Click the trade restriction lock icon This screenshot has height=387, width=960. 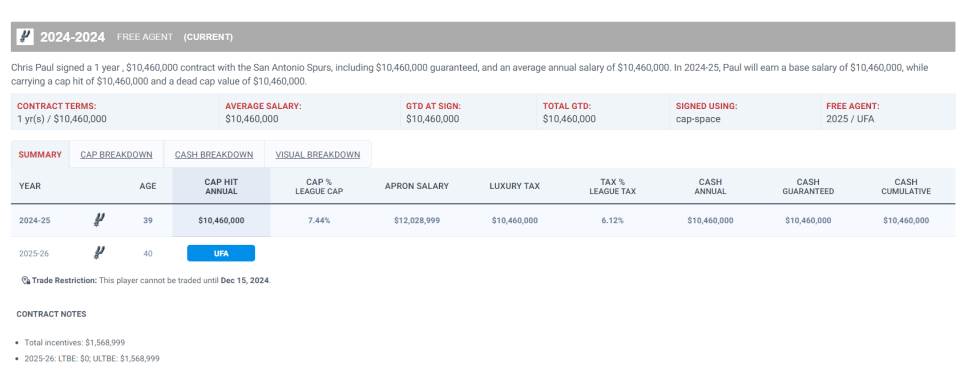coord(26,280)
